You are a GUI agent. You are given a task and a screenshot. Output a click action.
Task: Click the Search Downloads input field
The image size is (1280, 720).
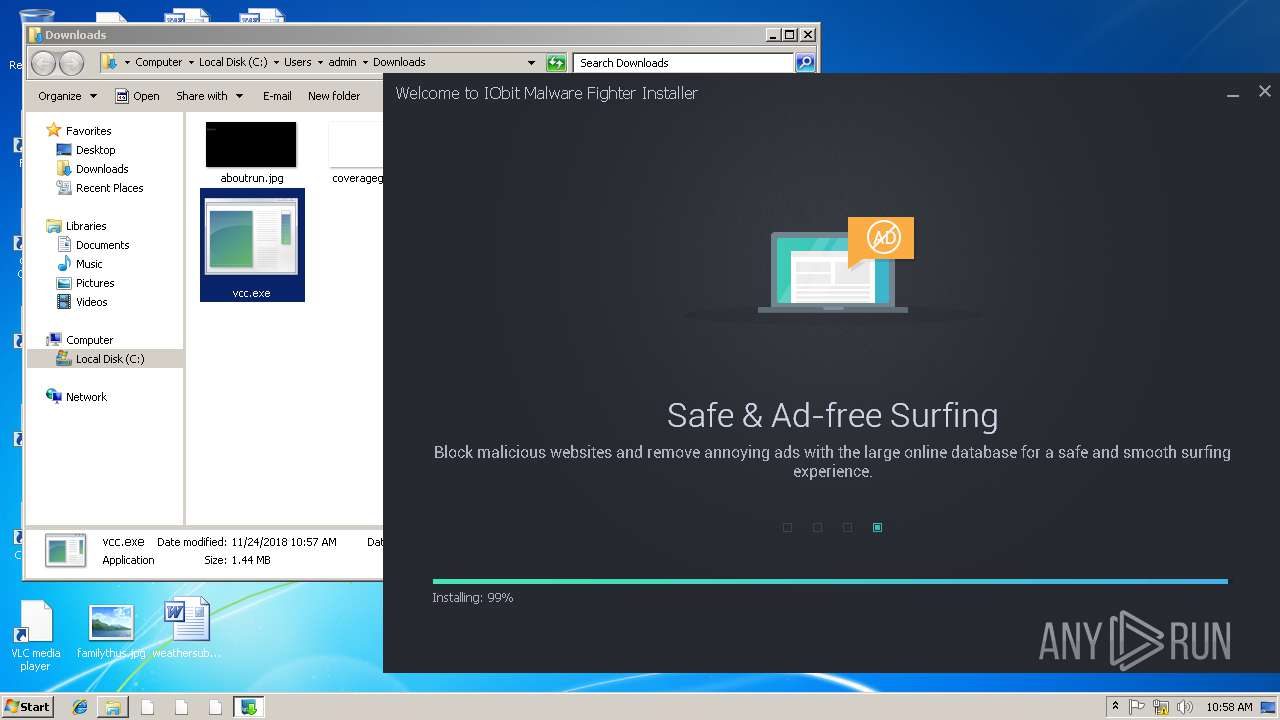coord(684,63)
